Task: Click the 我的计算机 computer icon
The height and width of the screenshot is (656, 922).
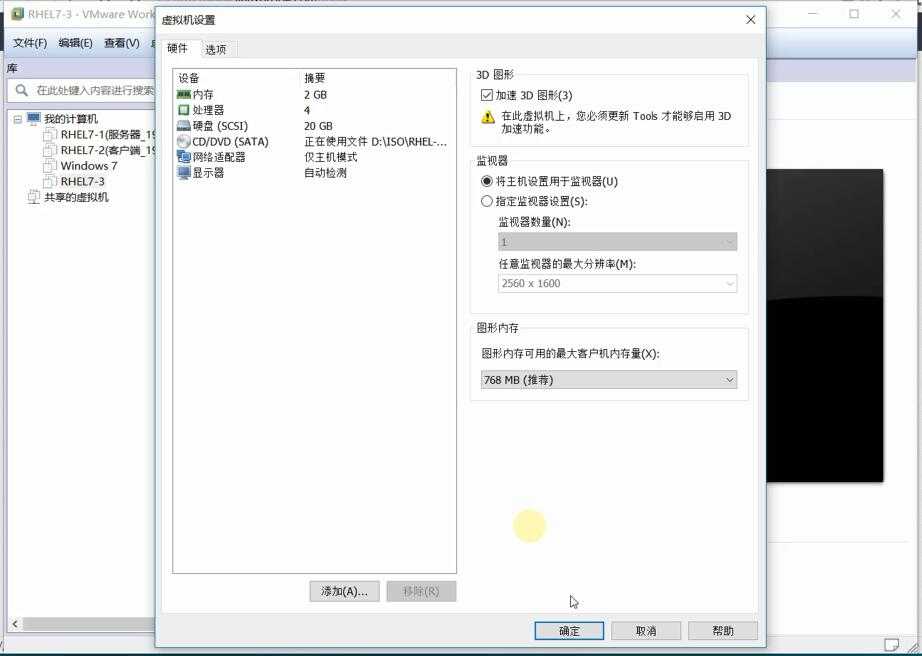Action: pos(34,118)
